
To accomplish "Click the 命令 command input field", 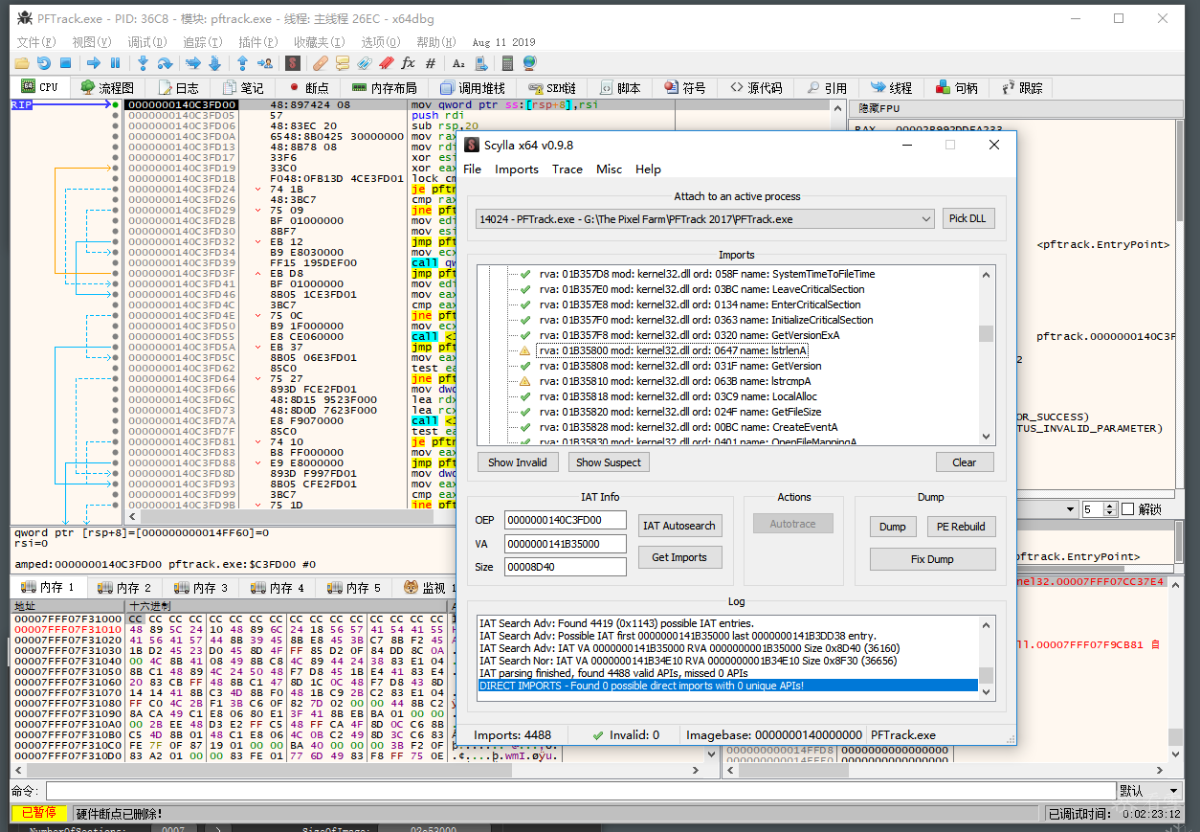I will 580,791.
